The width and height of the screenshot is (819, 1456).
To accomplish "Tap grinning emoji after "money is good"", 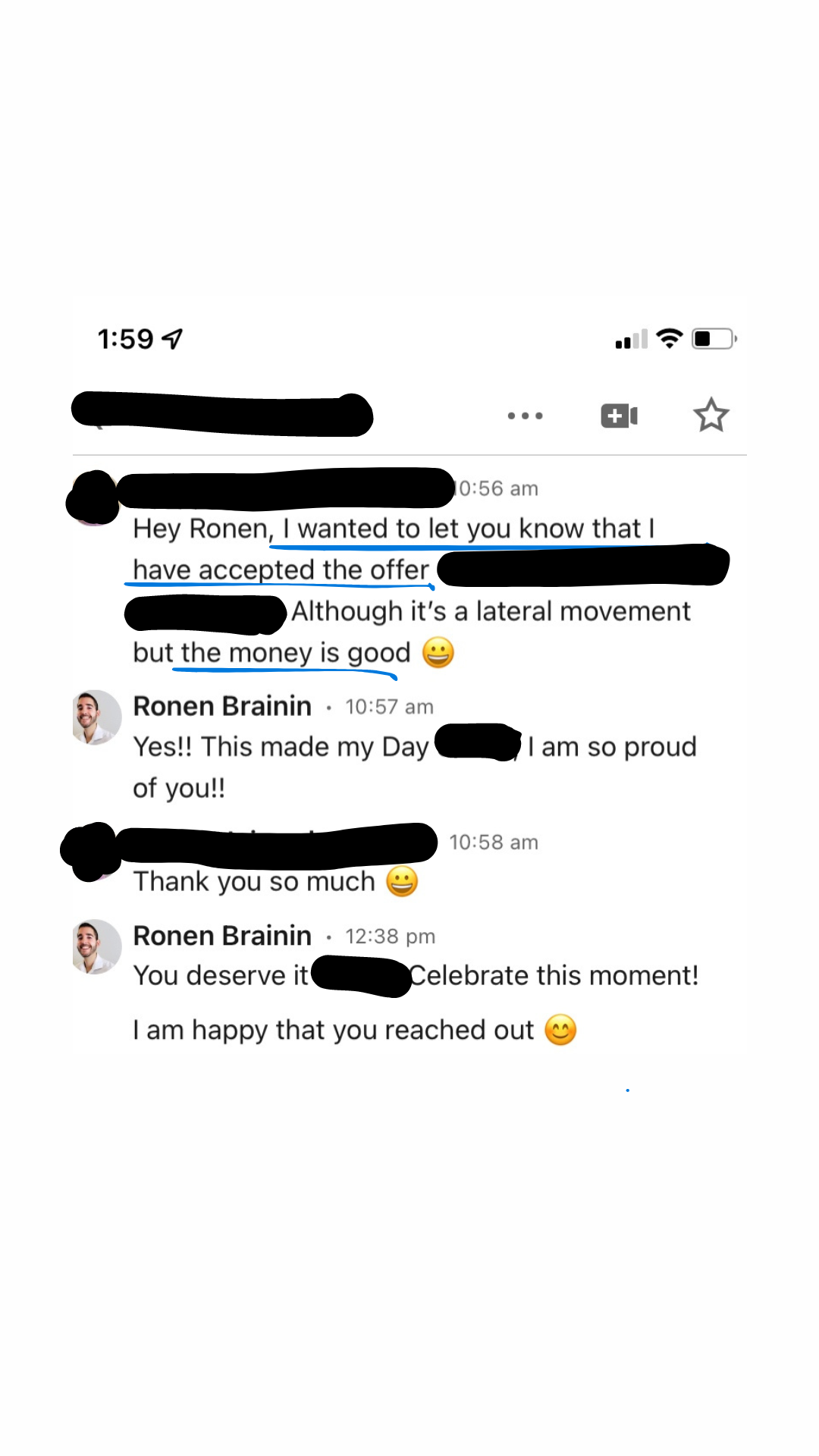I will tap(438, 652).
